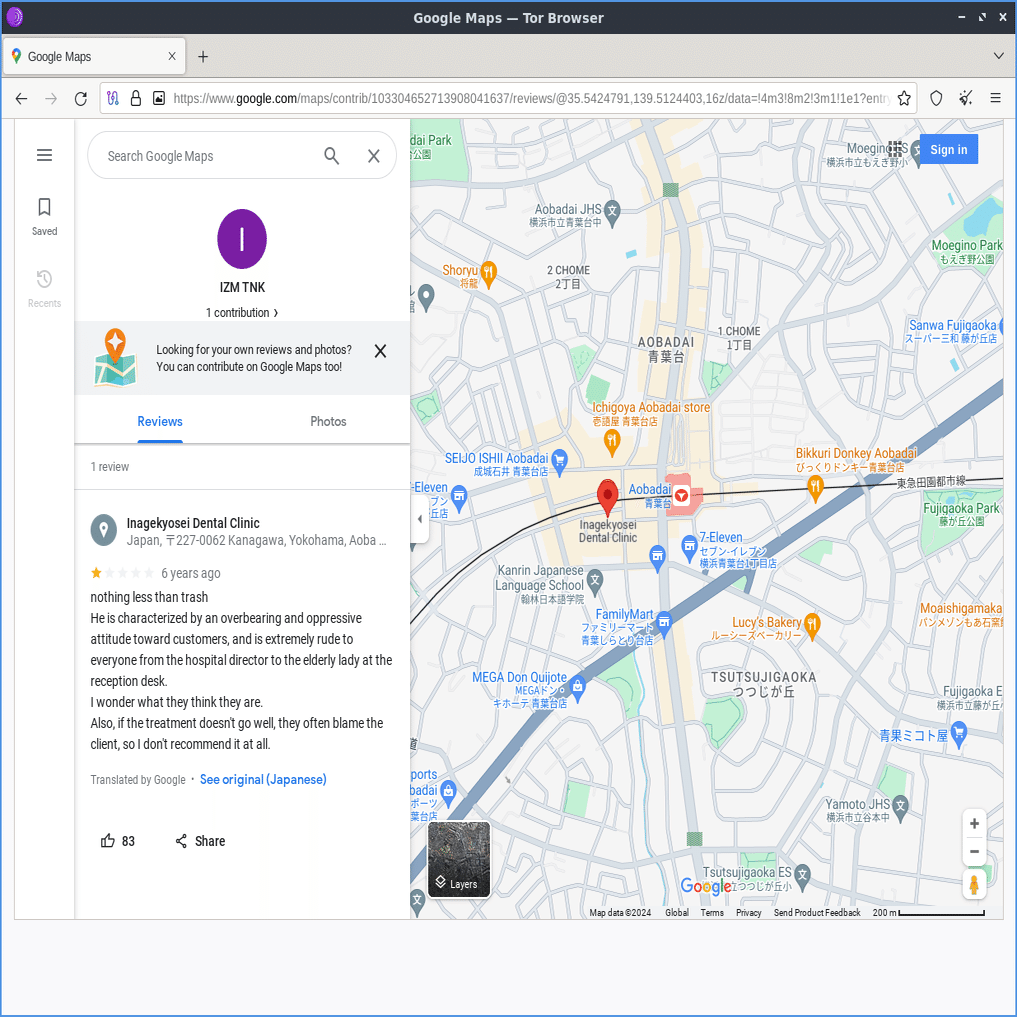Zoom in on the map
This screenshot has height=1017, width=1017.
974,824
